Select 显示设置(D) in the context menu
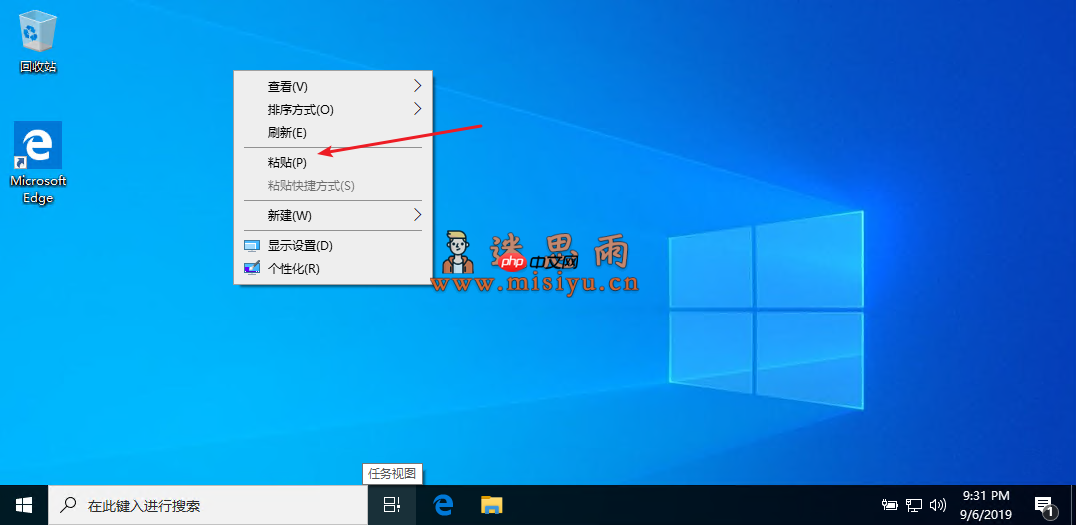Viewport: 1076px width, 525px height. [x=334, y=246]
